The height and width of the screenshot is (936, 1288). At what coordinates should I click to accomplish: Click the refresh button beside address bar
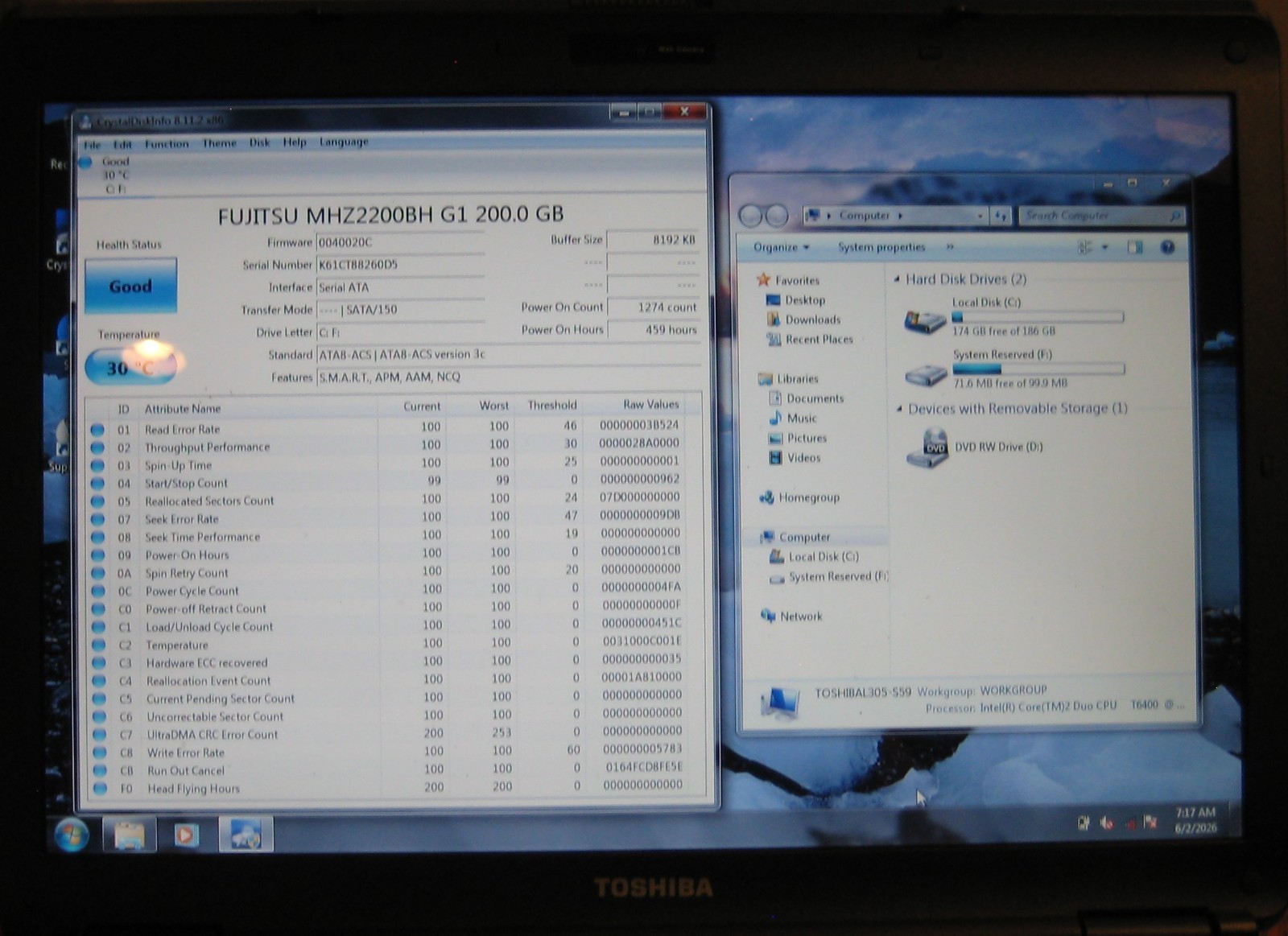(x=1001, y=216)
